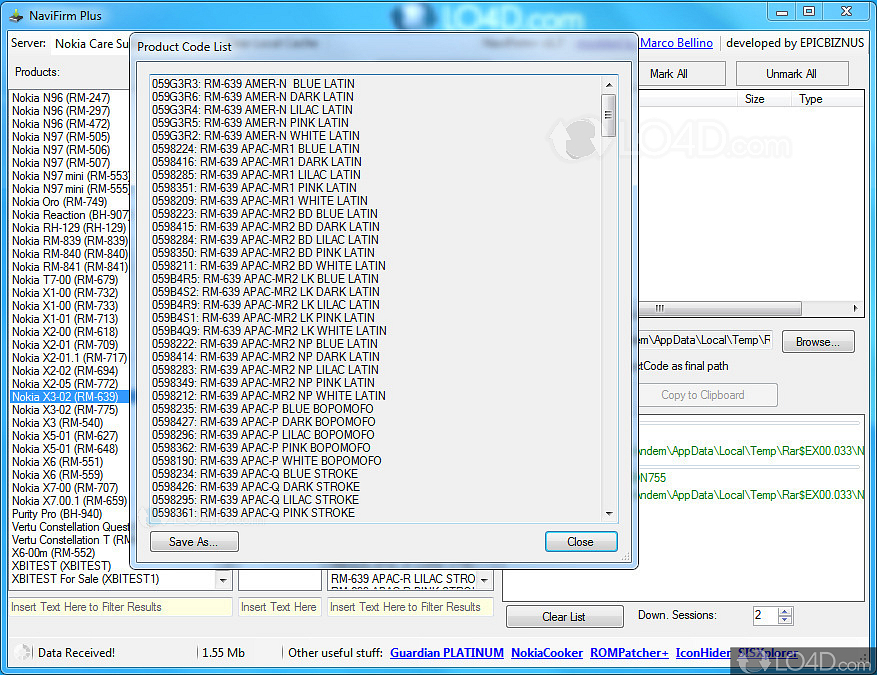Select code 0598234 APAC-Q BLUE STROKE

[254, 474]
